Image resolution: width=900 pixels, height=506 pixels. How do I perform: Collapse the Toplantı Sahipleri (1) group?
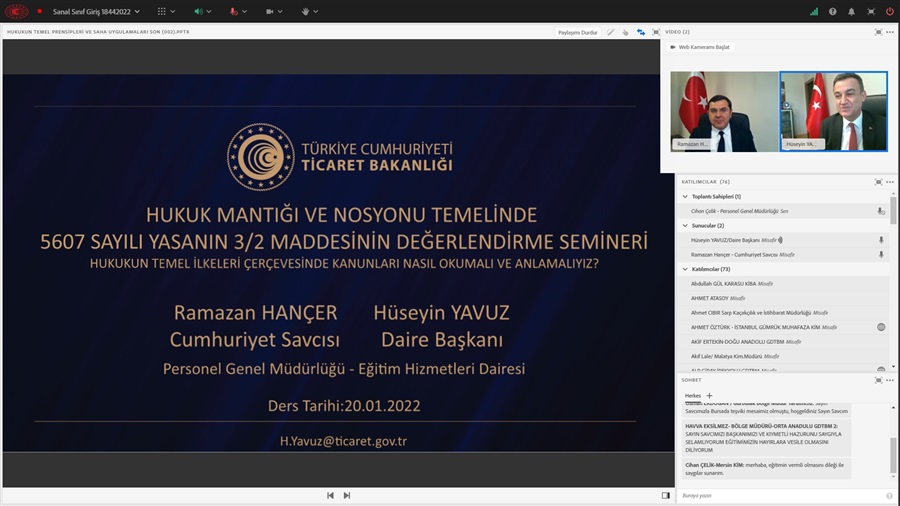click(x=685, y=196)
